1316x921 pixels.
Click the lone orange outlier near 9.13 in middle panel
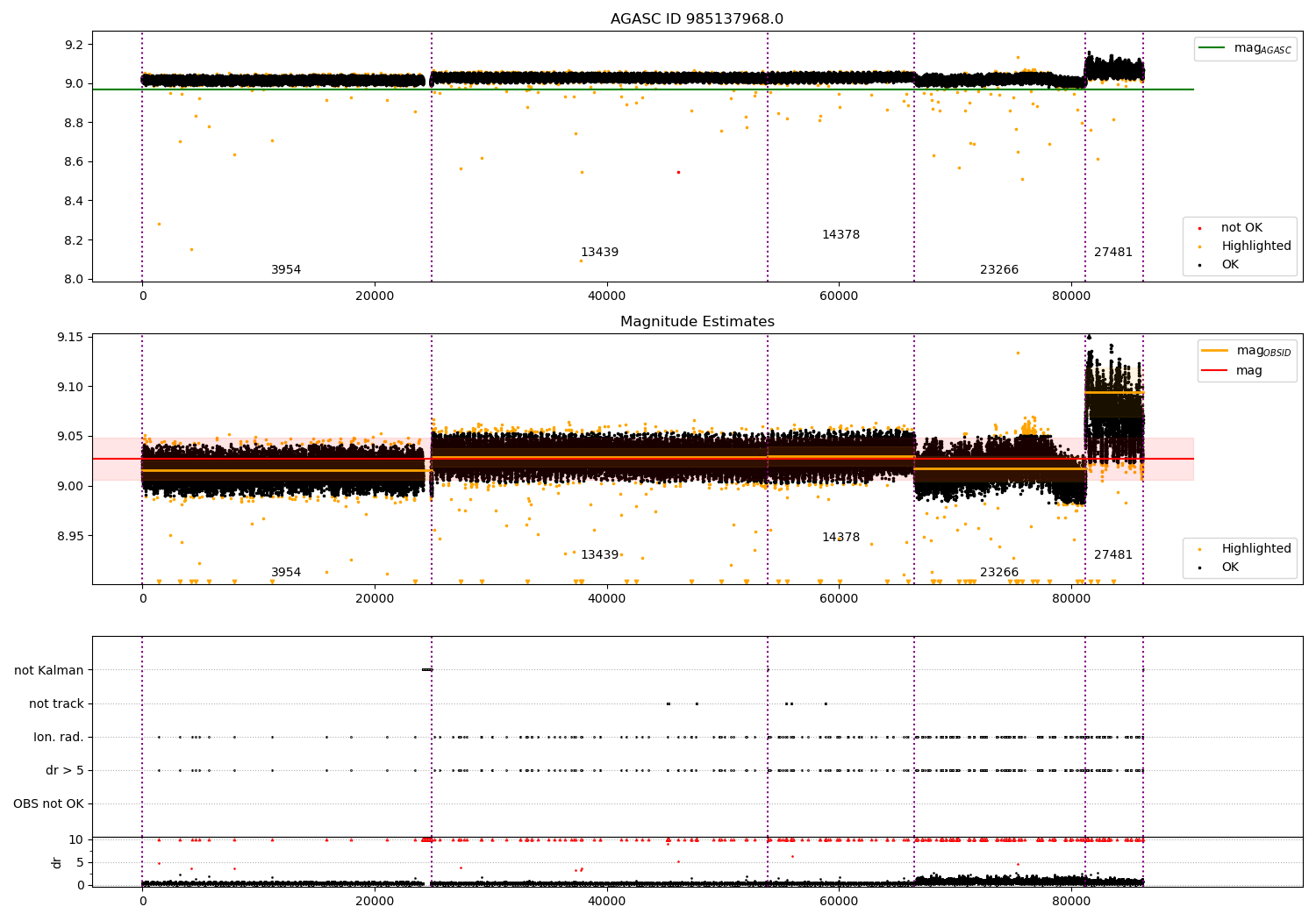1018,353
